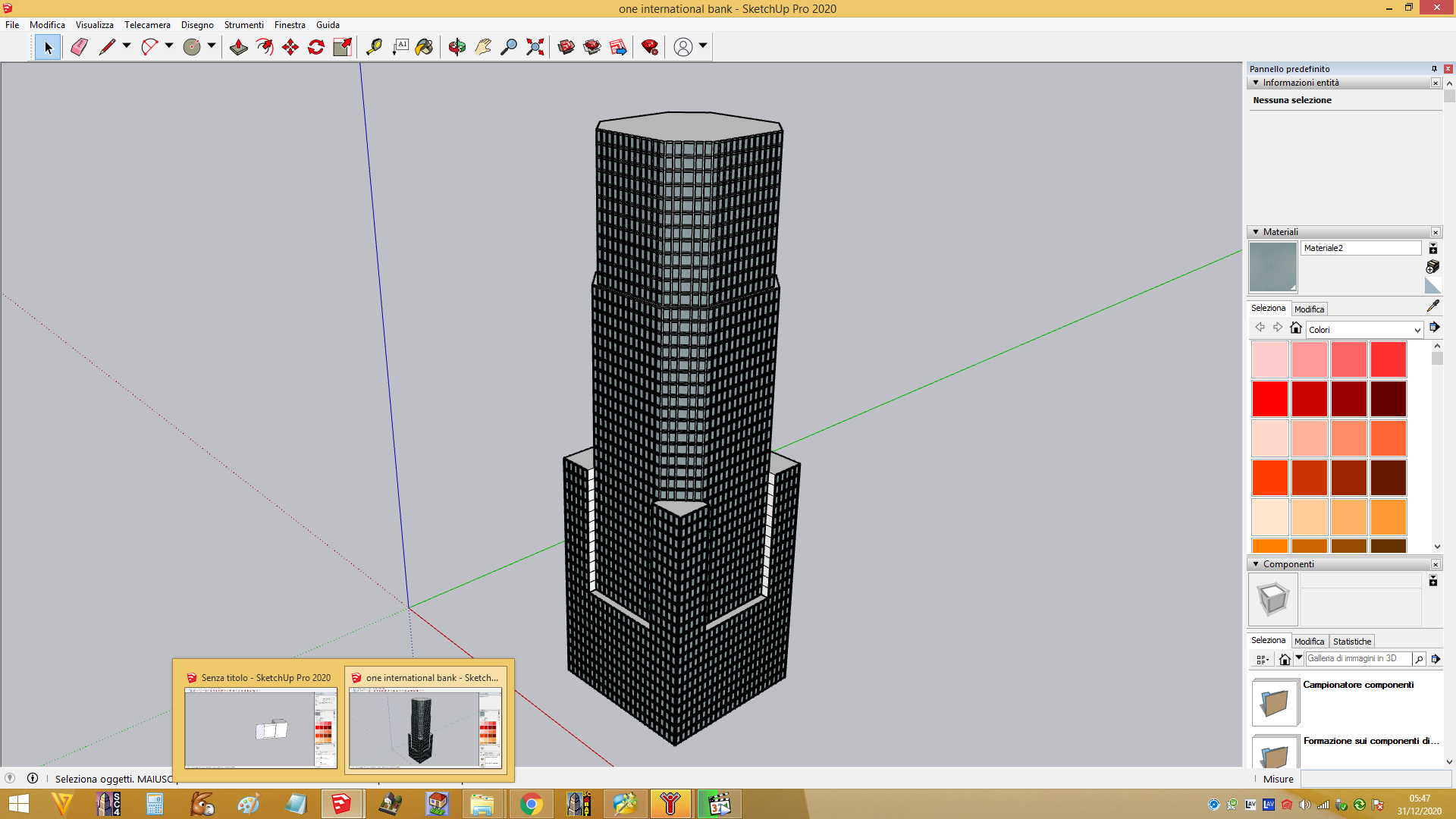Screen dimensions: 1456x819
Task: Pick the bright red color swatch
Action: click(1269, 399)
